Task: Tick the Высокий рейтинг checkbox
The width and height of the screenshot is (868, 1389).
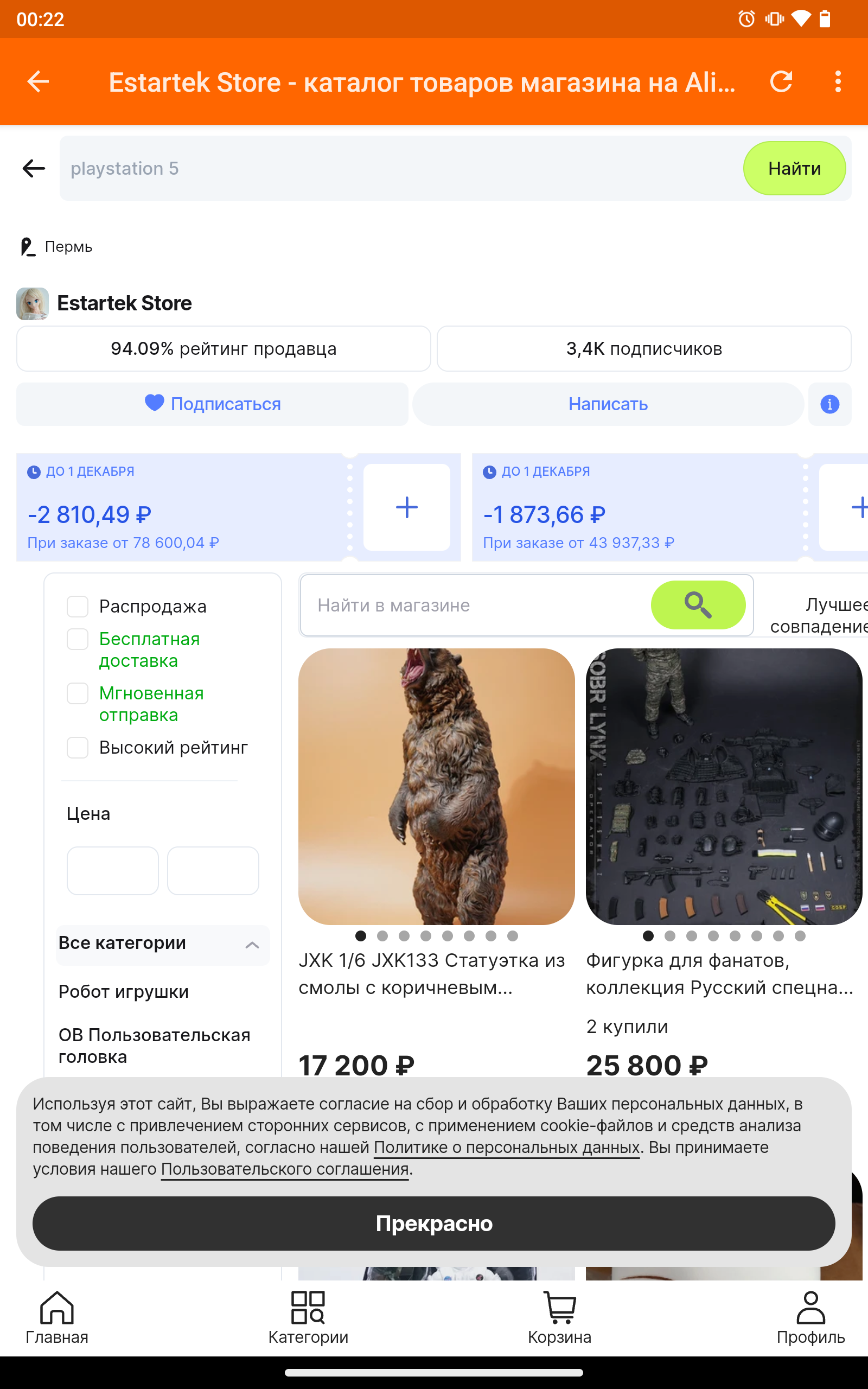Action: 78,747
